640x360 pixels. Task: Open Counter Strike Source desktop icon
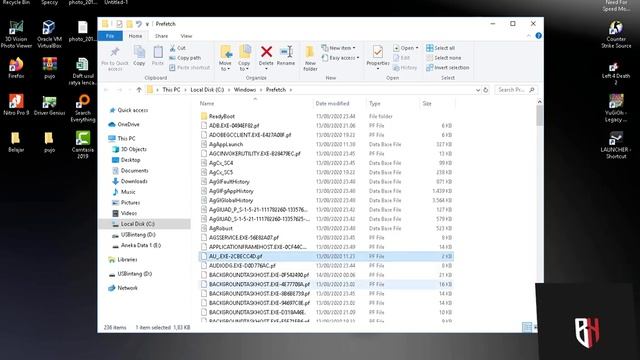pos(616,34)
